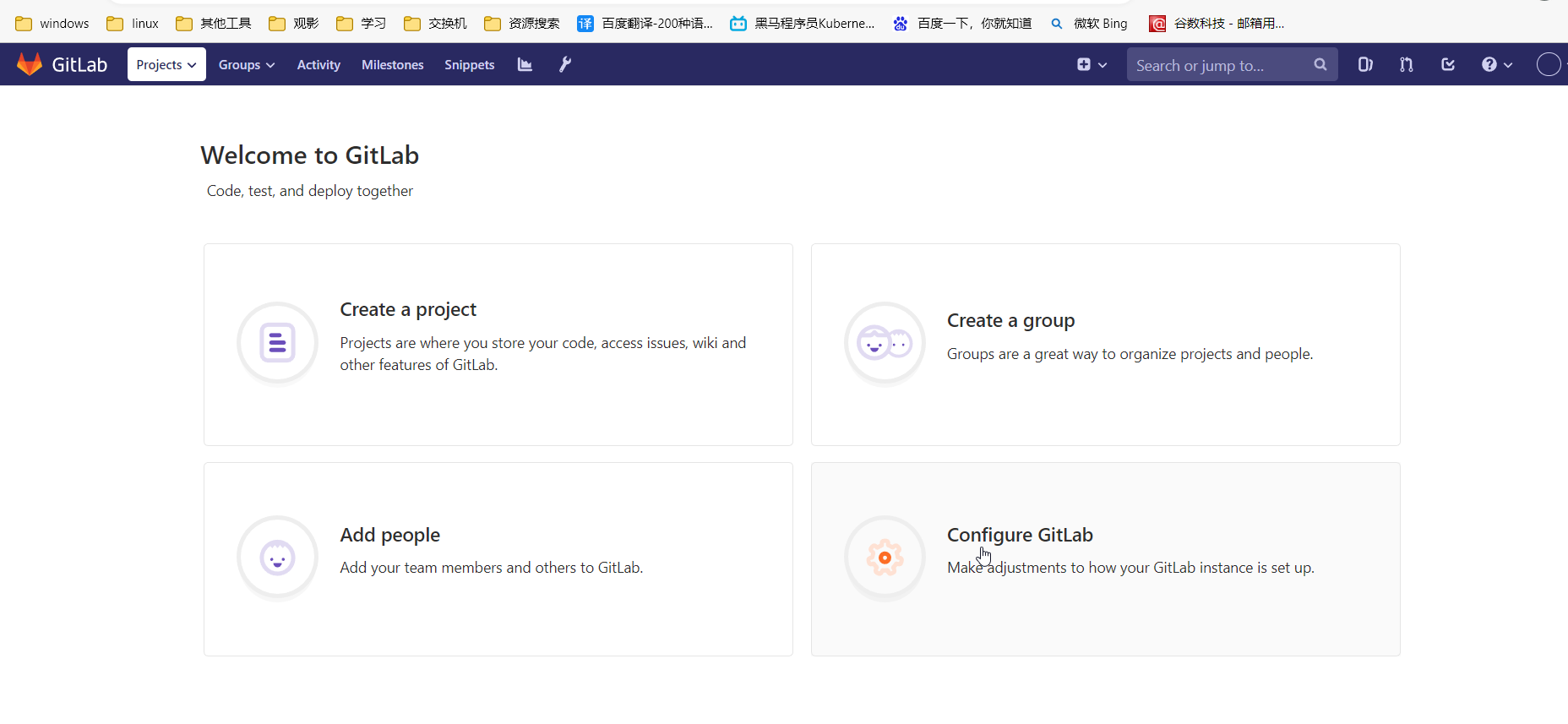The height and width of the screenshot is (724, 1568).
Task: Expand the Projects dropdown menu
Action: click(x=166, y=64)
